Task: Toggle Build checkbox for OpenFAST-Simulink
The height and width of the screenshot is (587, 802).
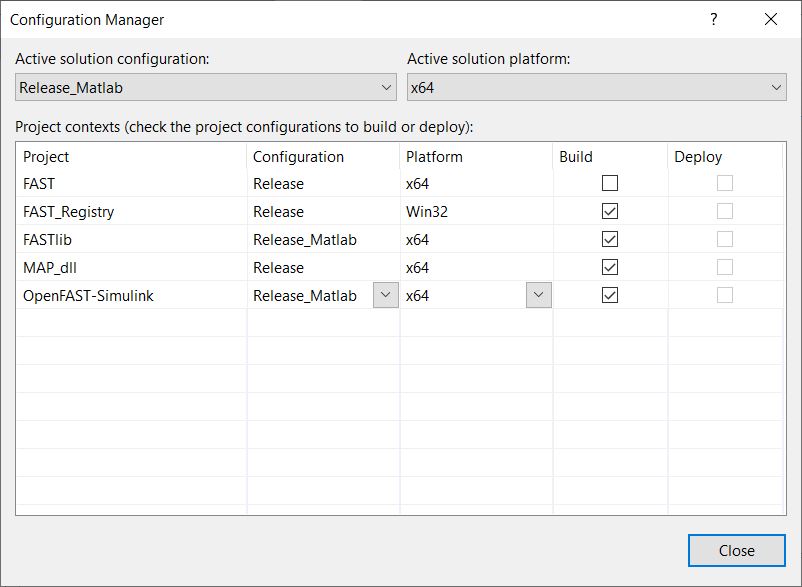Action: point(610,295)
